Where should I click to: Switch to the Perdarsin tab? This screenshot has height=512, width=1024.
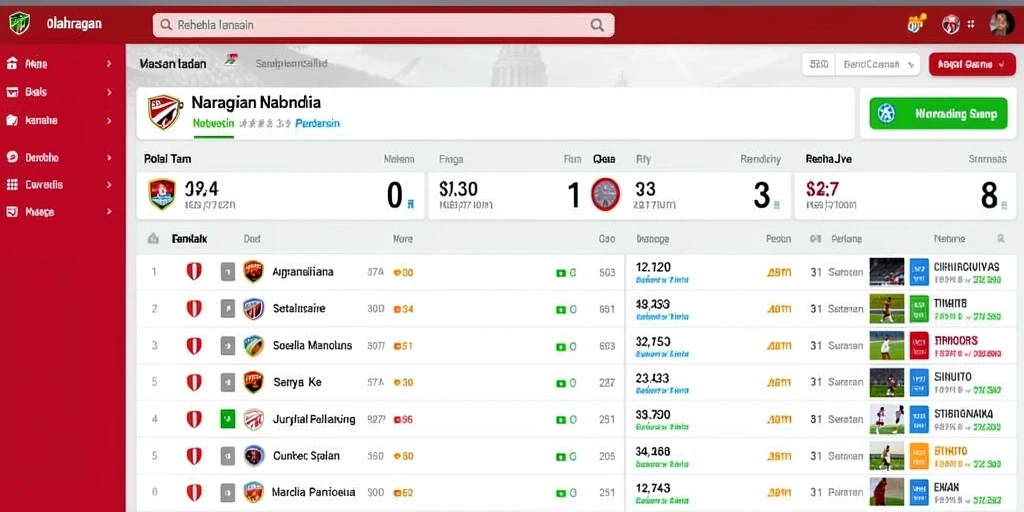(x=317, y=123)
